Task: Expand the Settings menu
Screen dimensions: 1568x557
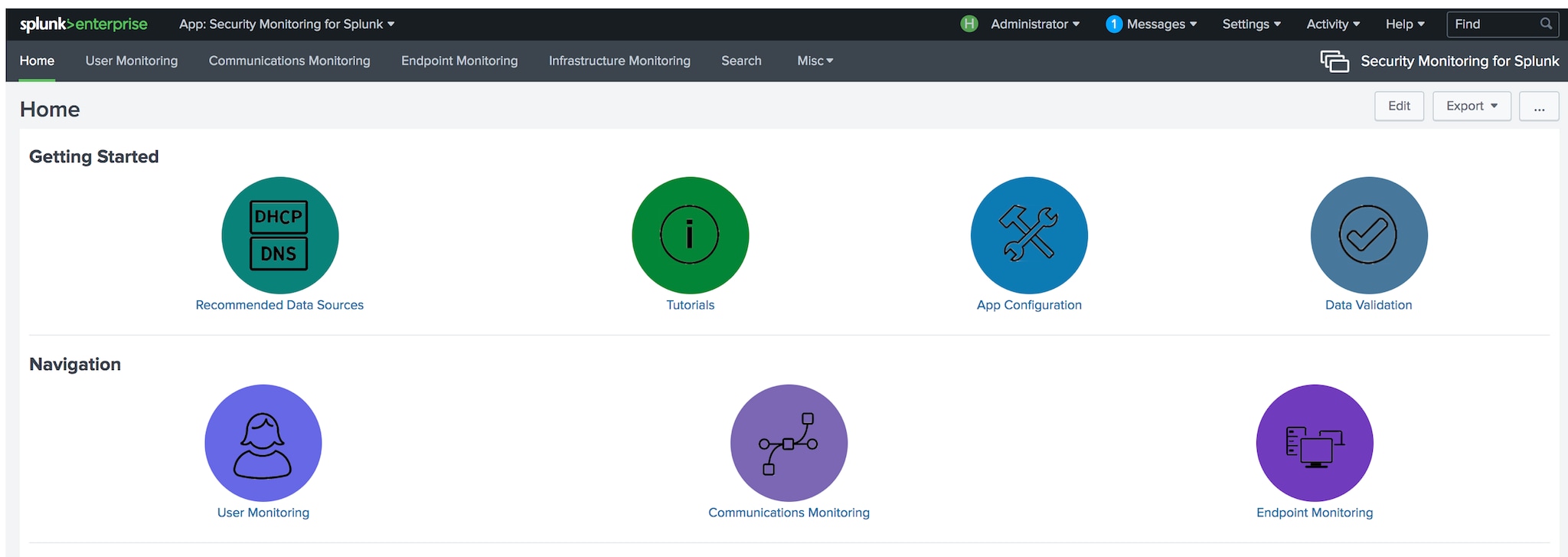Action: [1251, 25]
